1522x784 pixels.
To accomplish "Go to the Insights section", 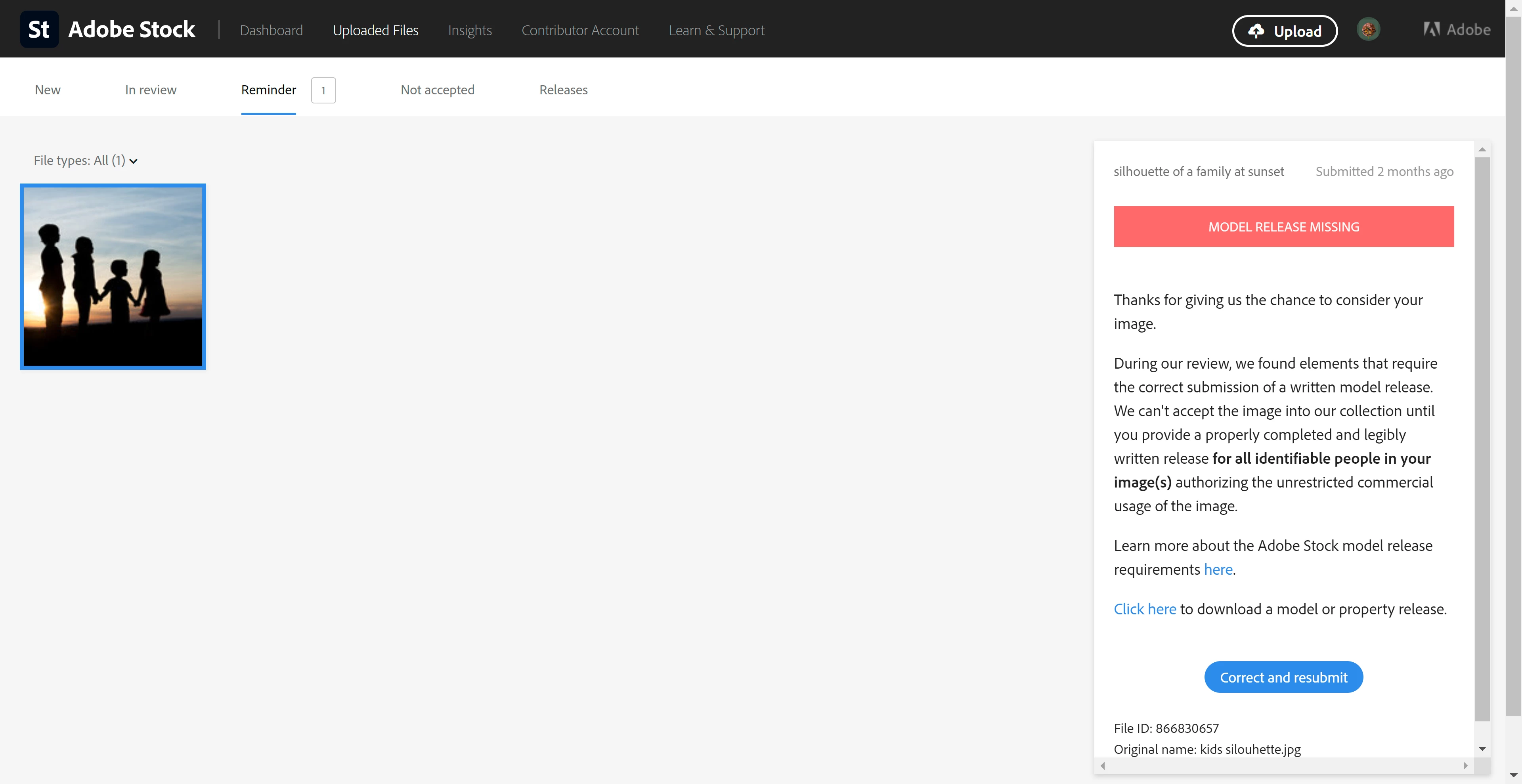I will click(470, 30).
